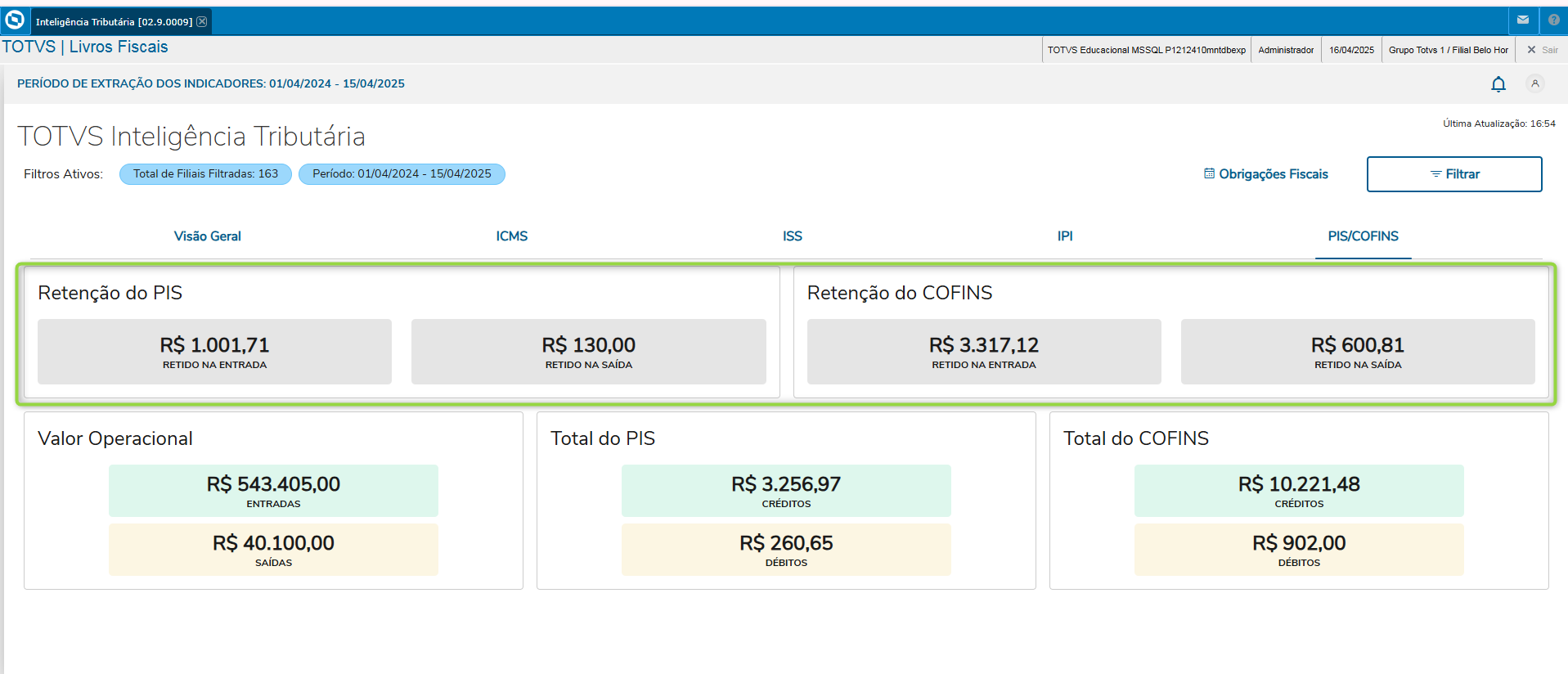Click the Valor Operacional heading
This screenshot has width=1568, height=674.
click(x=115, y=438)
